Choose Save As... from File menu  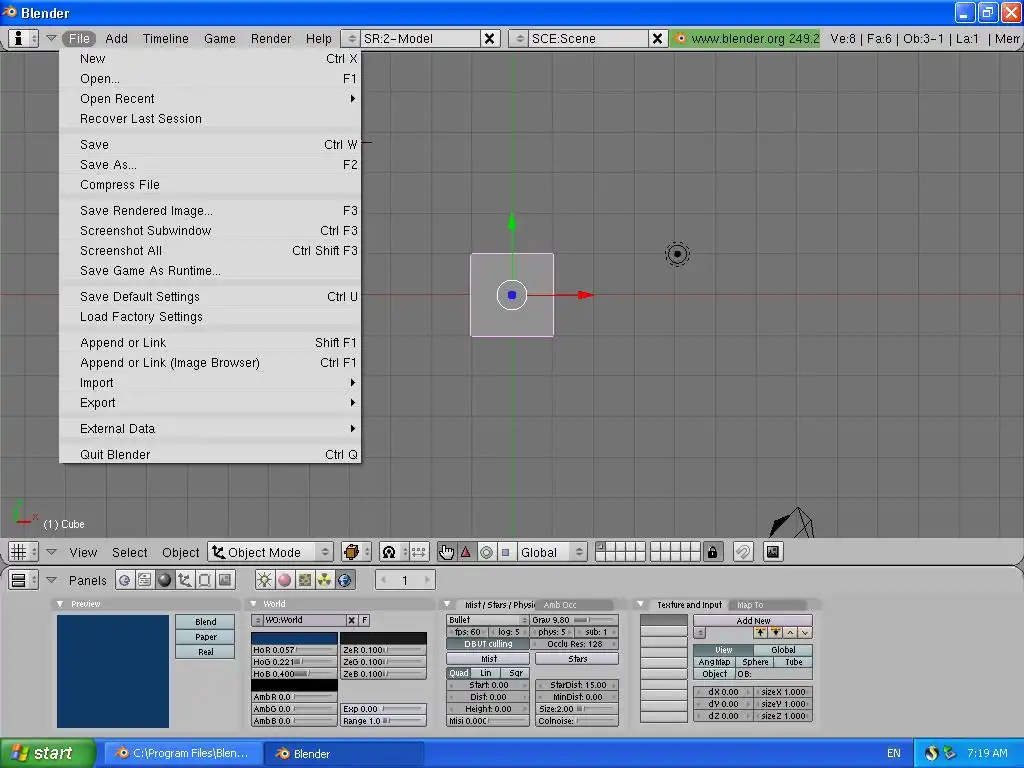[x=210, y=165]
